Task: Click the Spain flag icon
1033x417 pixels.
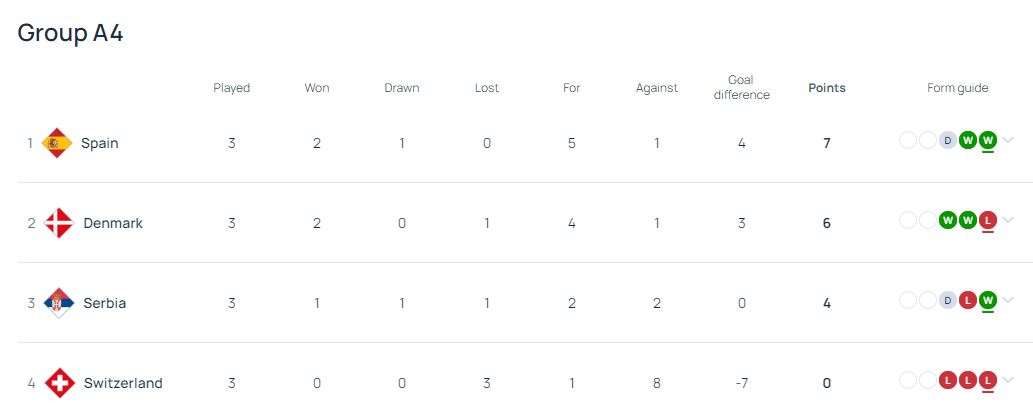Action: point(57,143)
